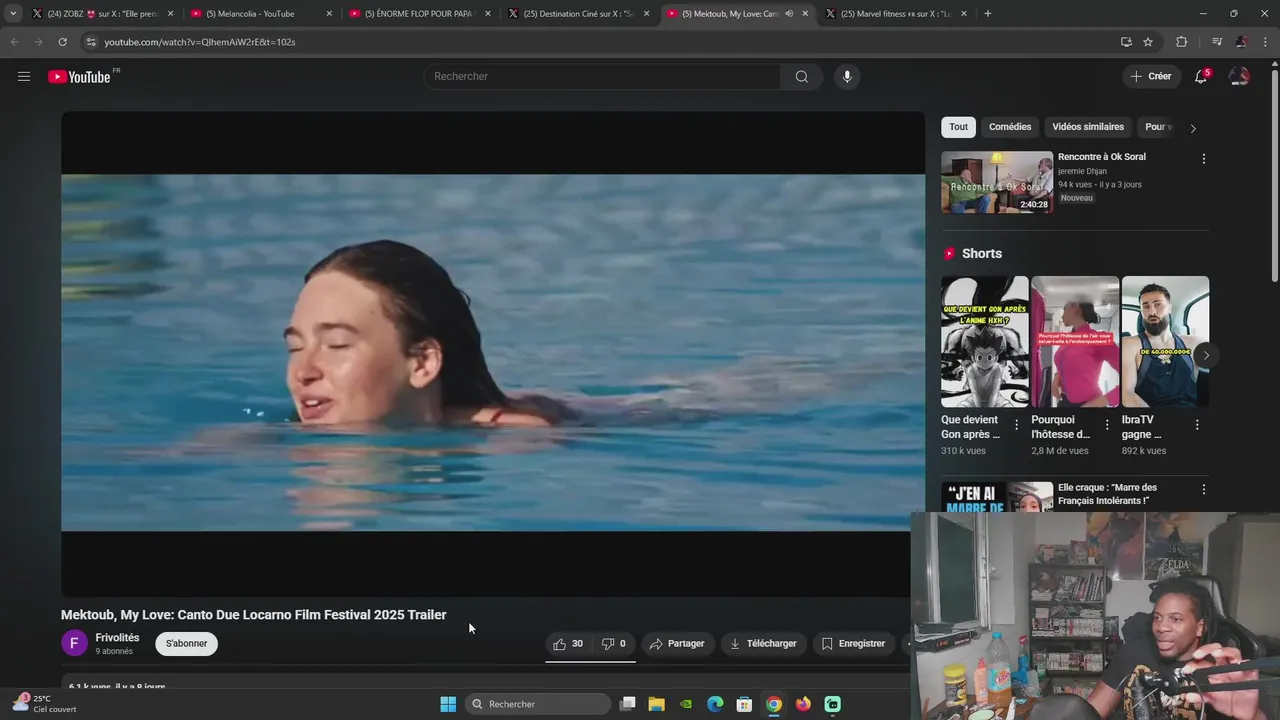
Task: Close the Melancolia - YouTube tab
Action: coord(329,14)
